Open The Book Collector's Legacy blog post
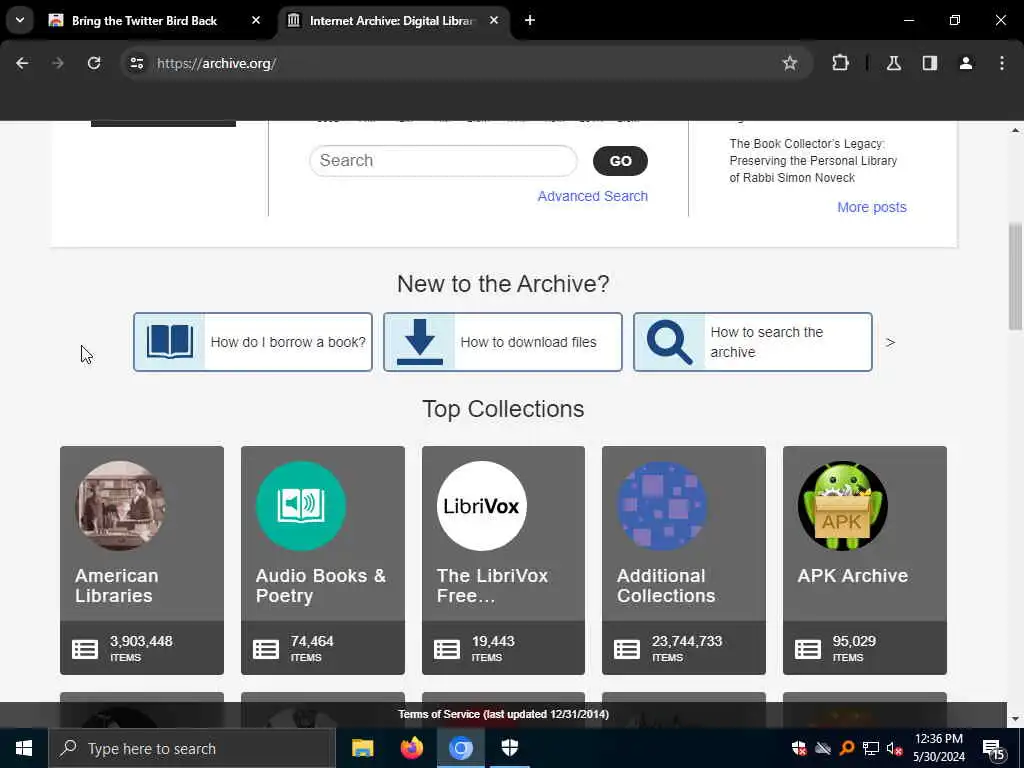This screenshot has width=1024, height=768. pos(813,161)
